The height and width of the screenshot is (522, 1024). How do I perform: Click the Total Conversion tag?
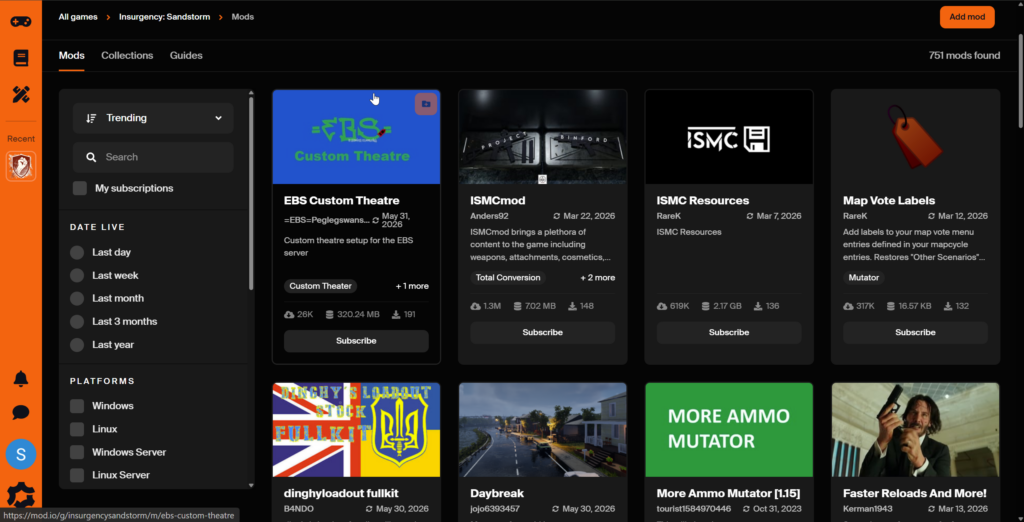point(508,278)
